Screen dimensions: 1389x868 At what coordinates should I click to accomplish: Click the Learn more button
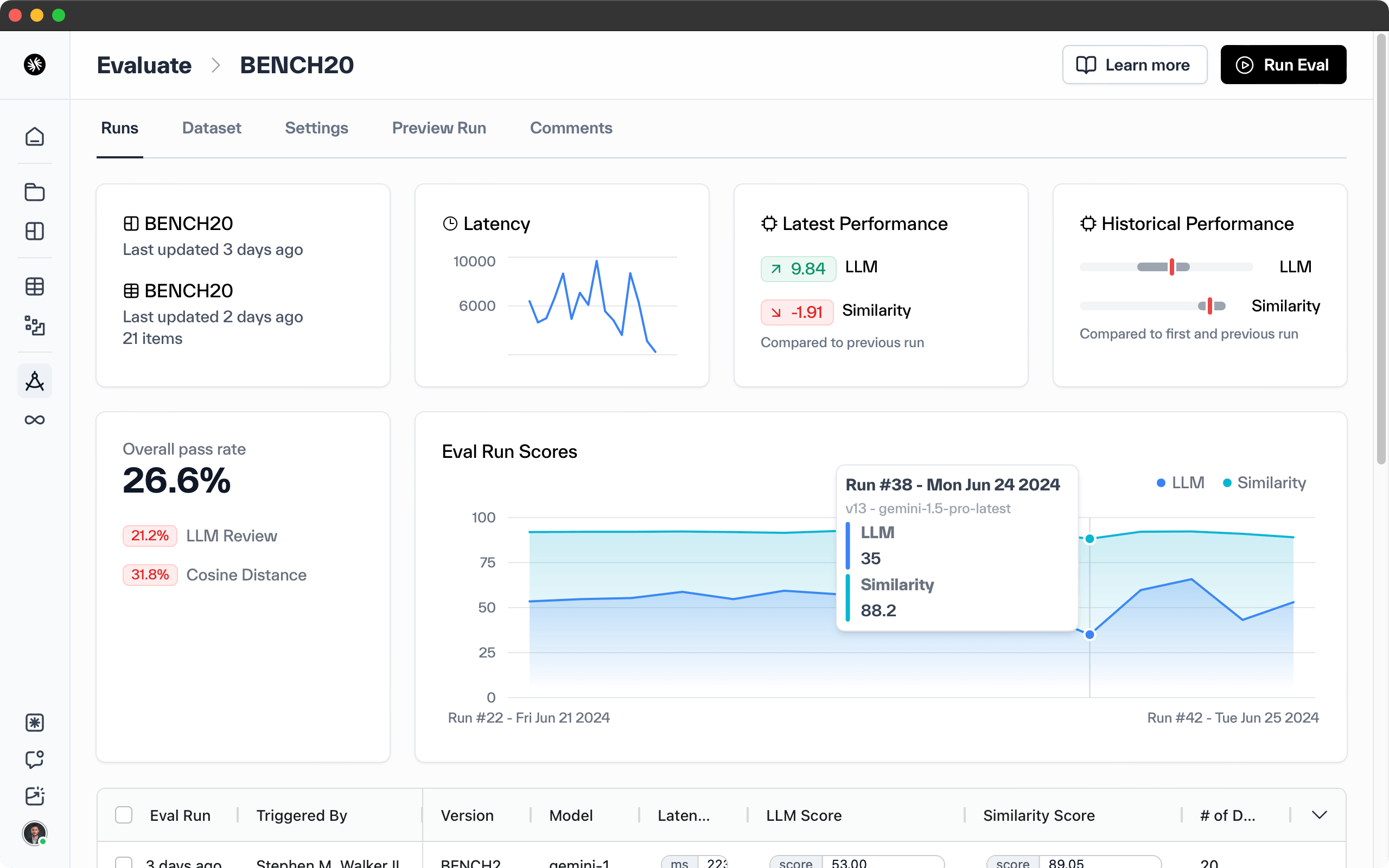1135,65
